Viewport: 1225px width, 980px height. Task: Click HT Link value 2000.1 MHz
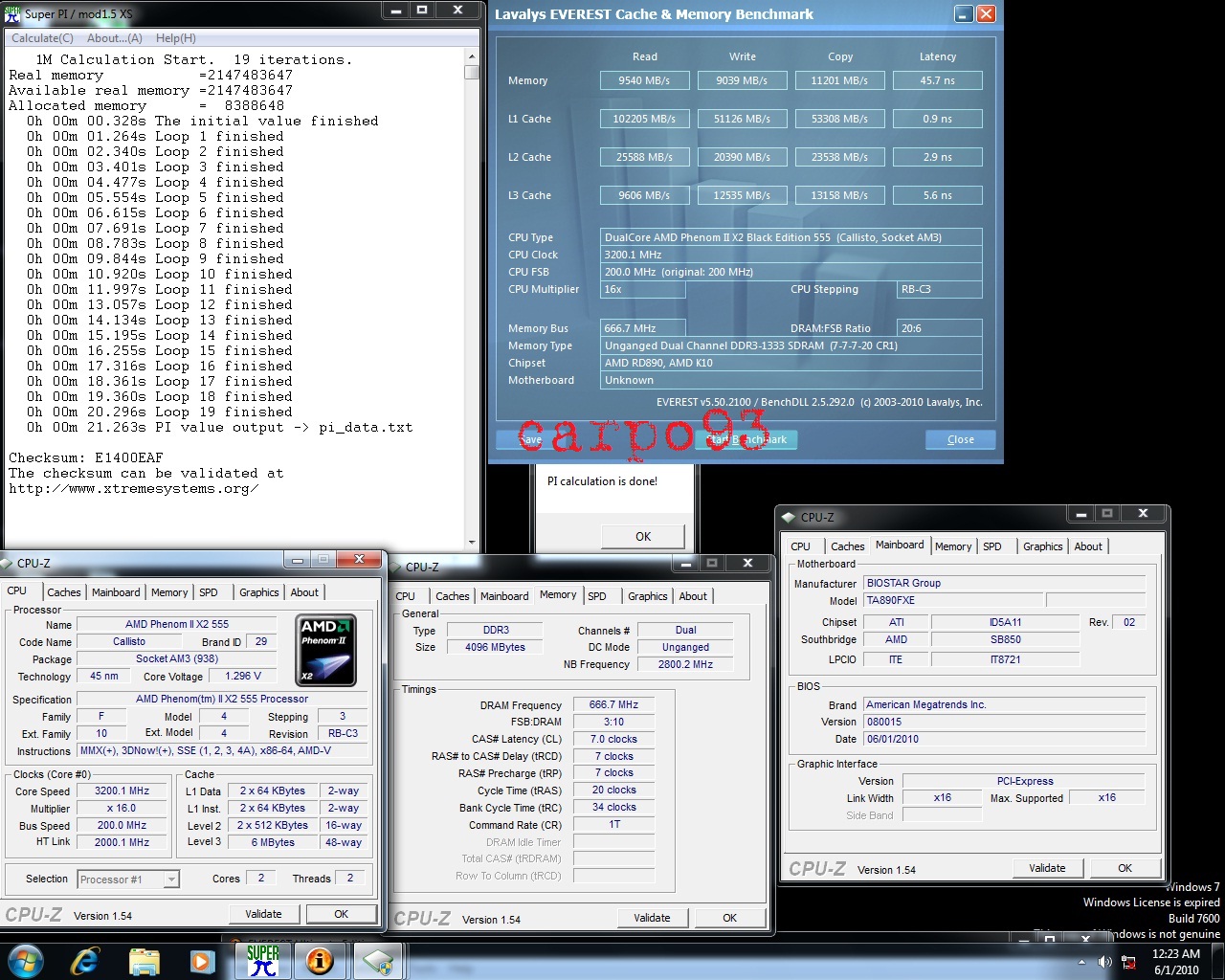pyautogui.click(x=122, y=842)
